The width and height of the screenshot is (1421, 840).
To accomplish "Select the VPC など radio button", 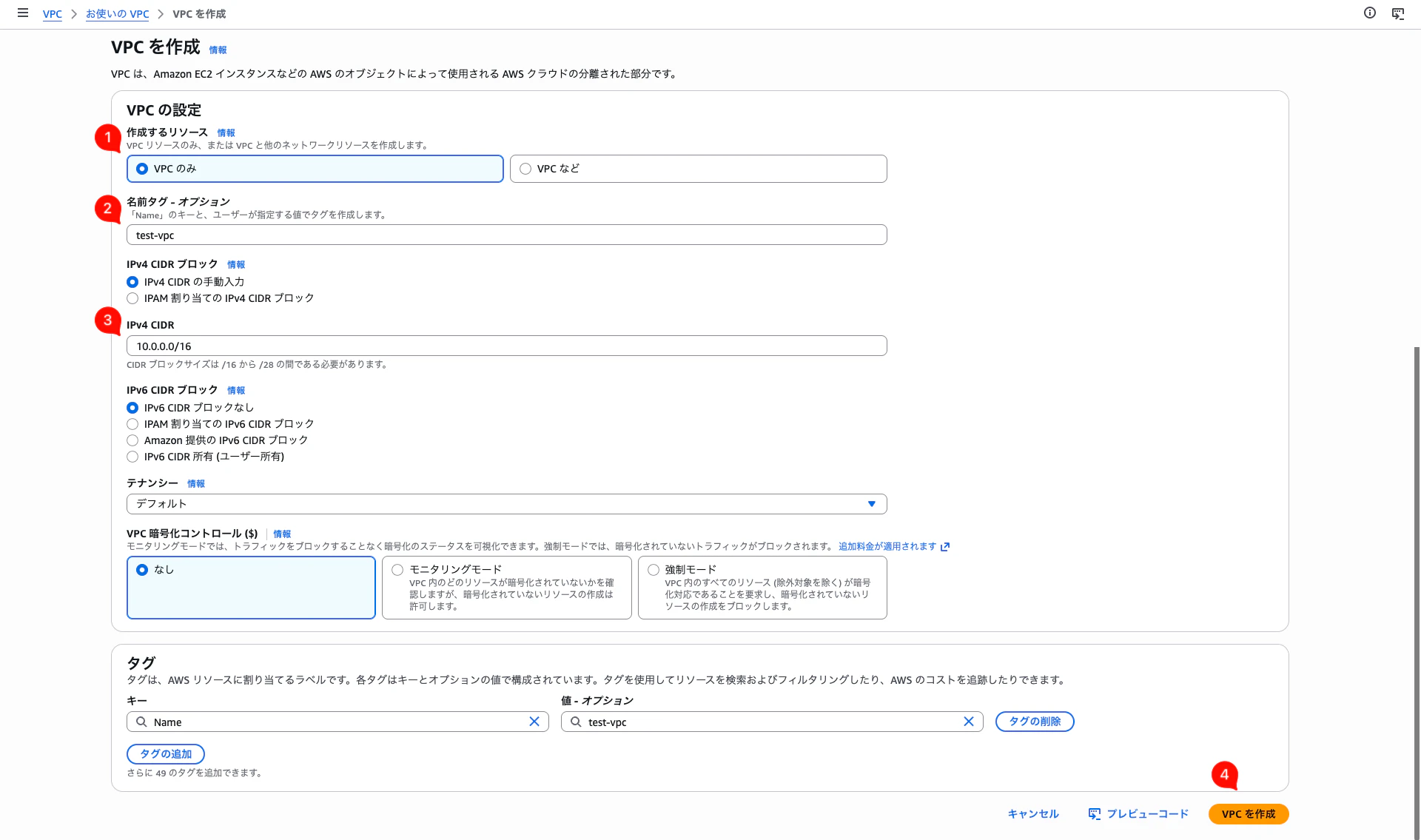I will pyautogui.click(x=525, y=168).
